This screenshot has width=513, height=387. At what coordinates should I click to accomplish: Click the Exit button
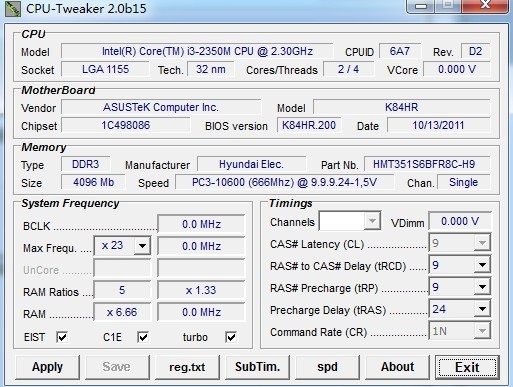pos(467,367)
